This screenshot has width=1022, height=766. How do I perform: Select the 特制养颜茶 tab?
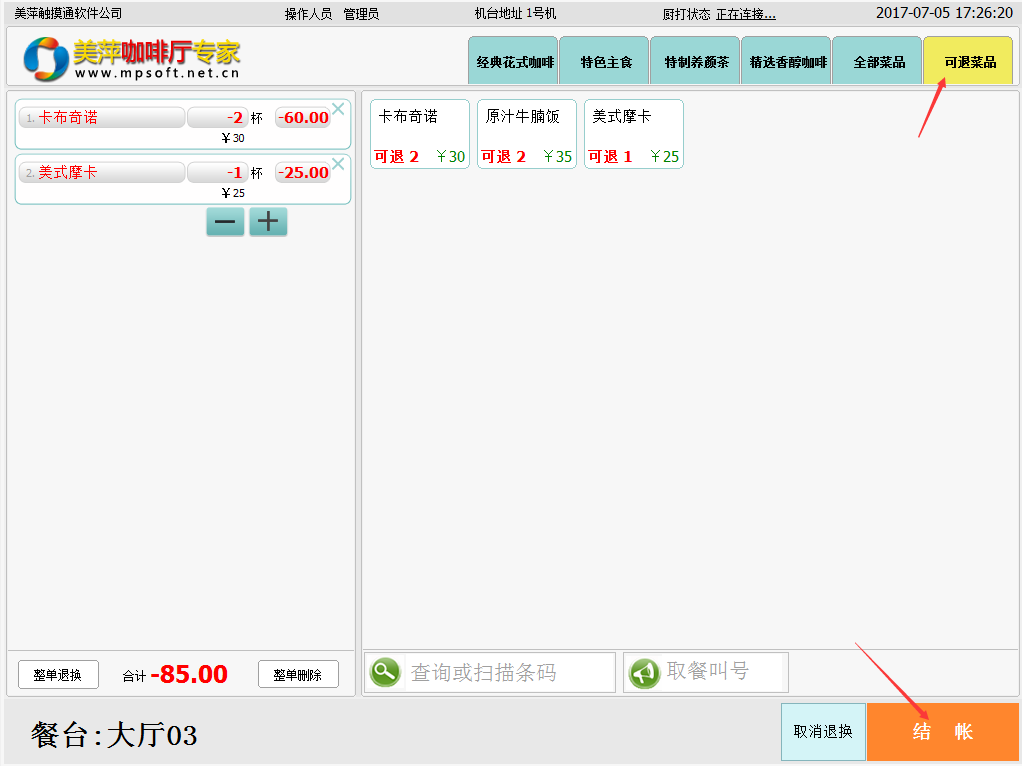[x=695, y=62]
